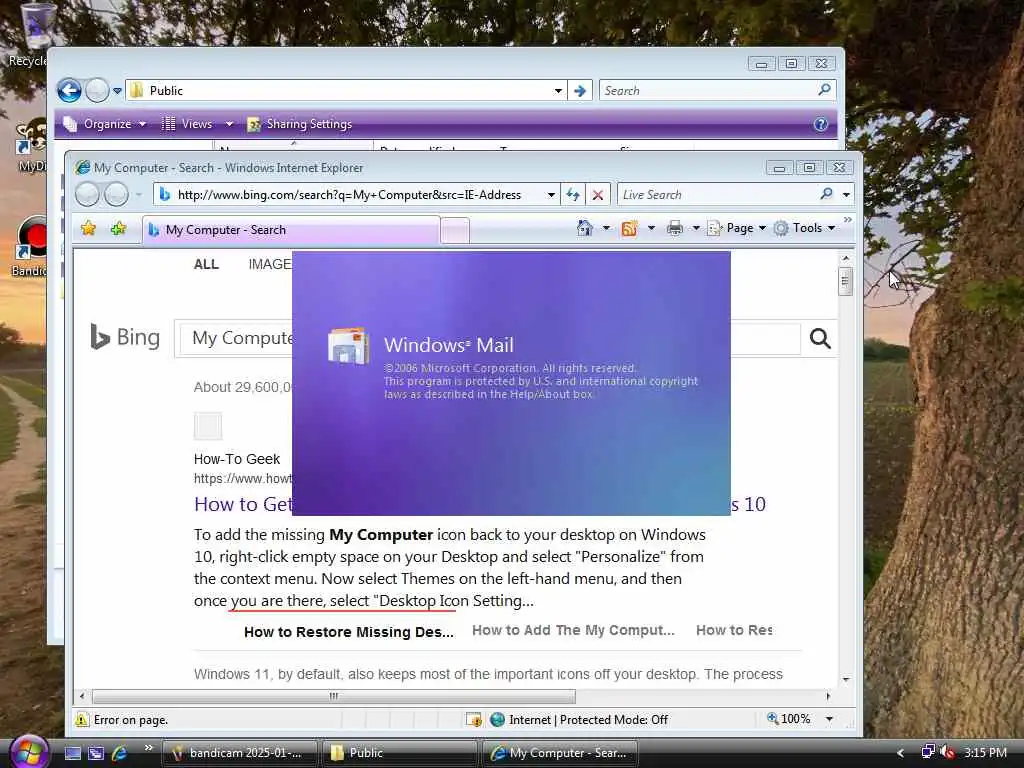Click 'How to Restore Missing Des...' link
This screenshot has width=1024, height=768.
[x=349, y=632]
